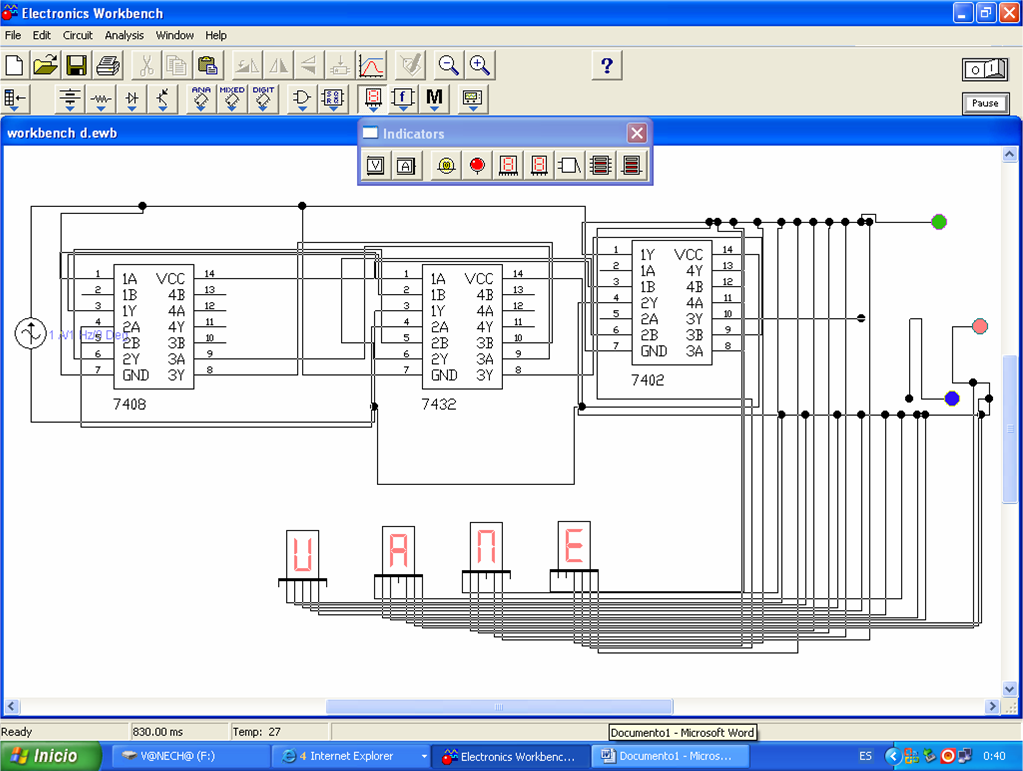Image resolution: width=1023 pixels, height=771 pixels.
Task: Click the horizontal scrollbar thumb
Action: 499,707
